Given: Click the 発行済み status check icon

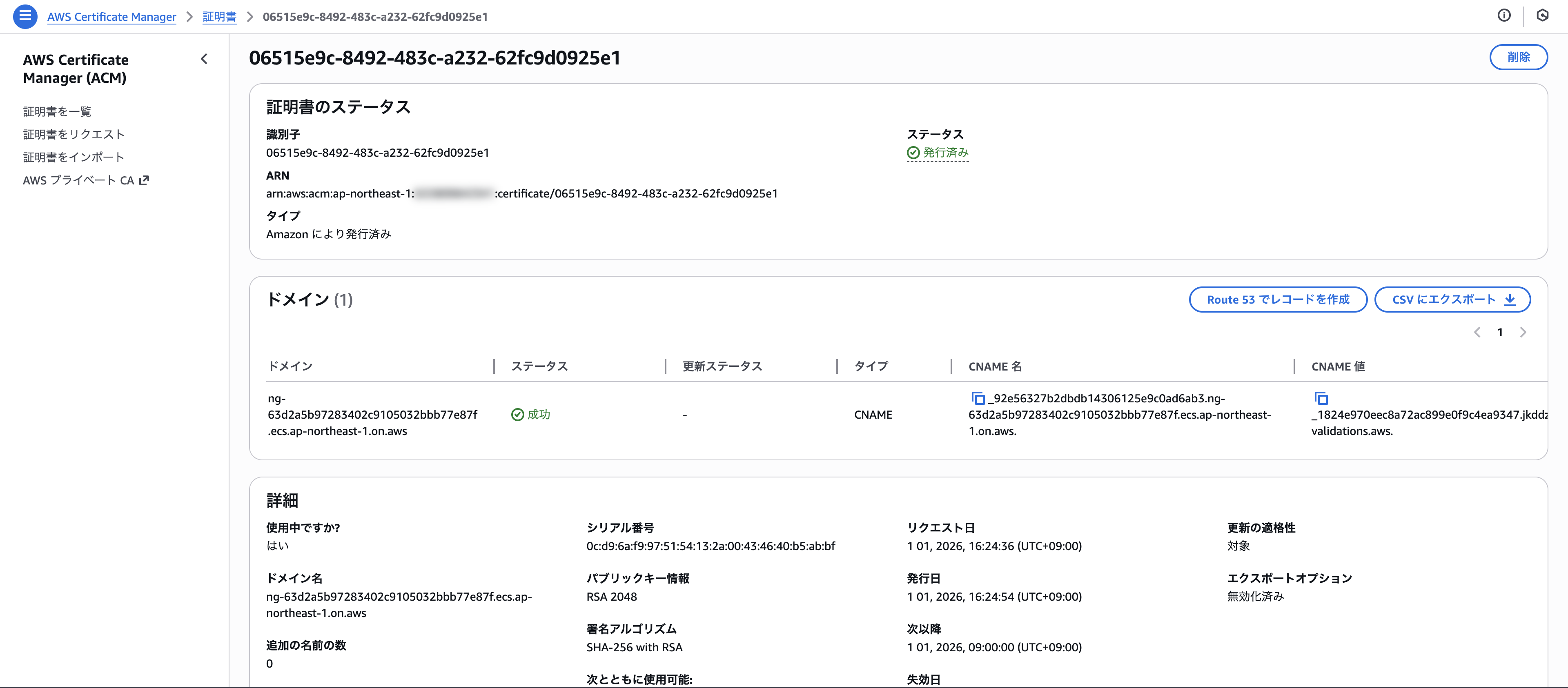Looking at the screenshot, I should (913, 153).
